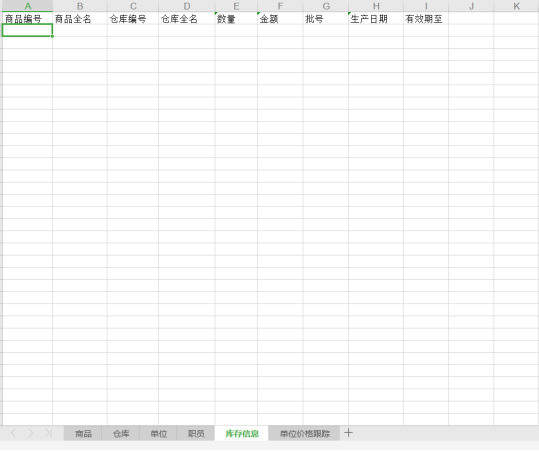Click the 批号 cell in column G
The height and width of the screenshot is (451, 539).
tap(326, 19)
